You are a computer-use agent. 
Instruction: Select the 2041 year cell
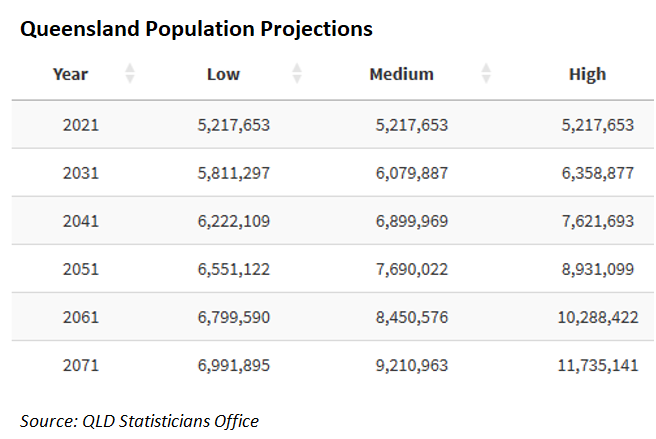80,221
